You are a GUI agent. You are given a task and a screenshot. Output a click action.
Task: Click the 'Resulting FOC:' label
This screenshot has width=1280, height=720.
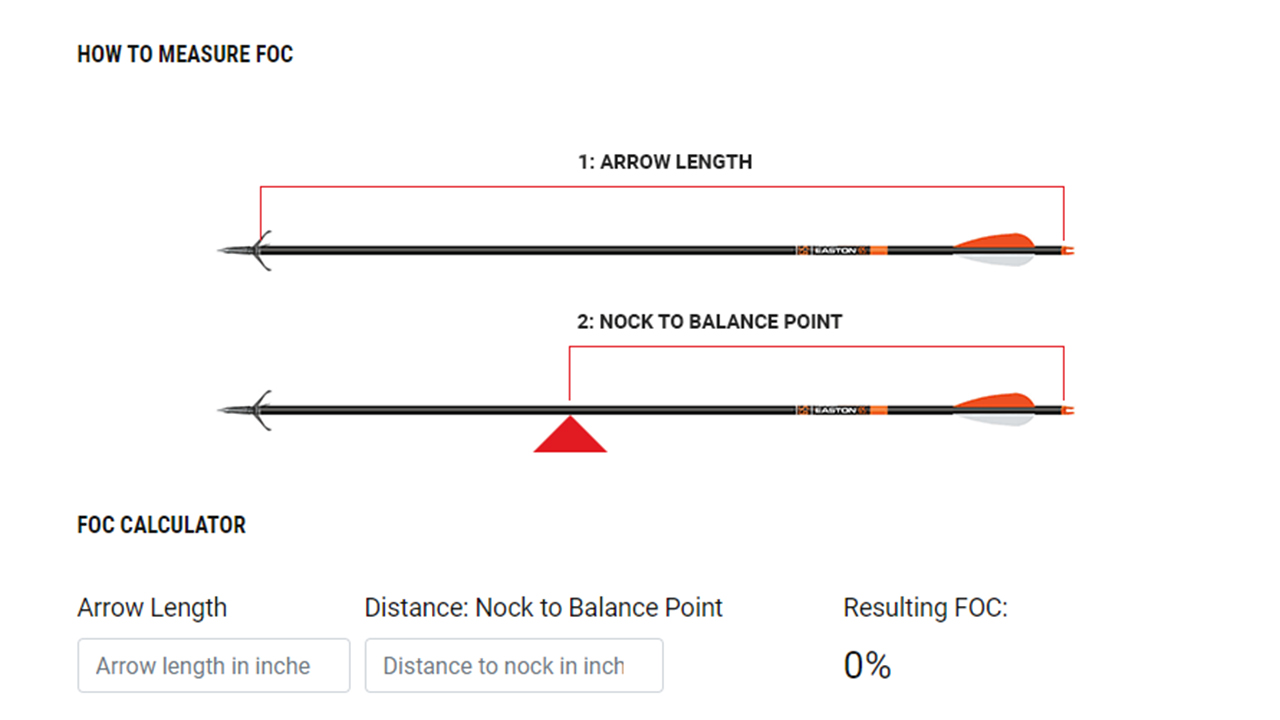(925, 607)
